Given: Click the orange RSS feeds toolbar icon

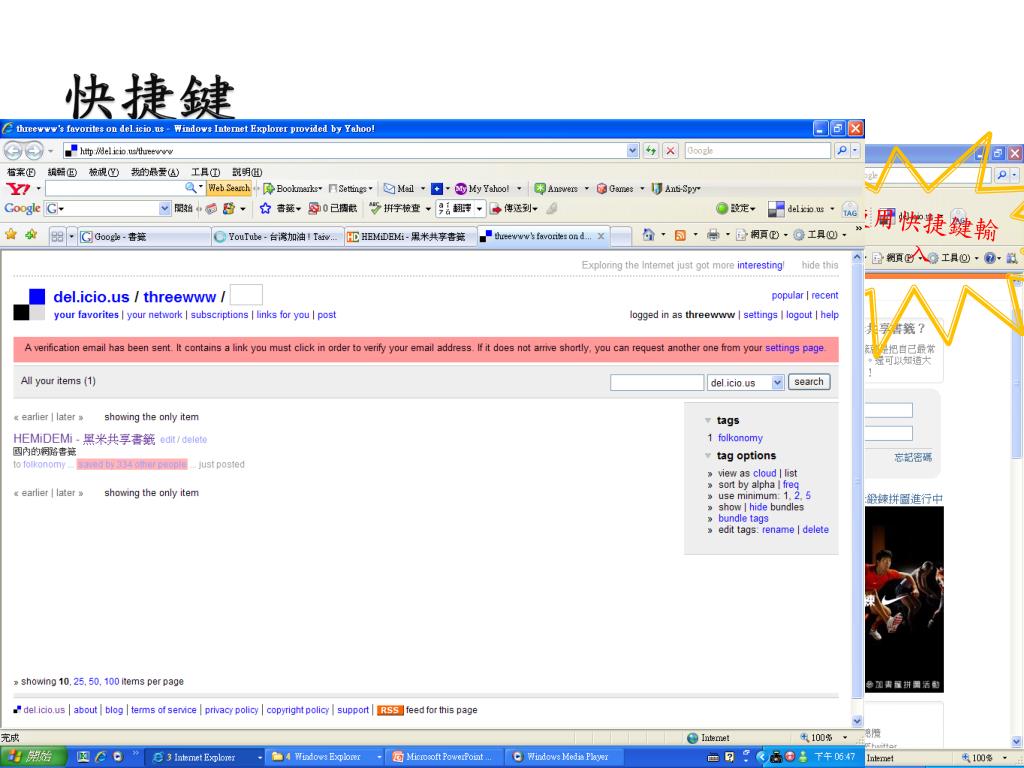Looking at the screenshot, I should pos(680,235).
